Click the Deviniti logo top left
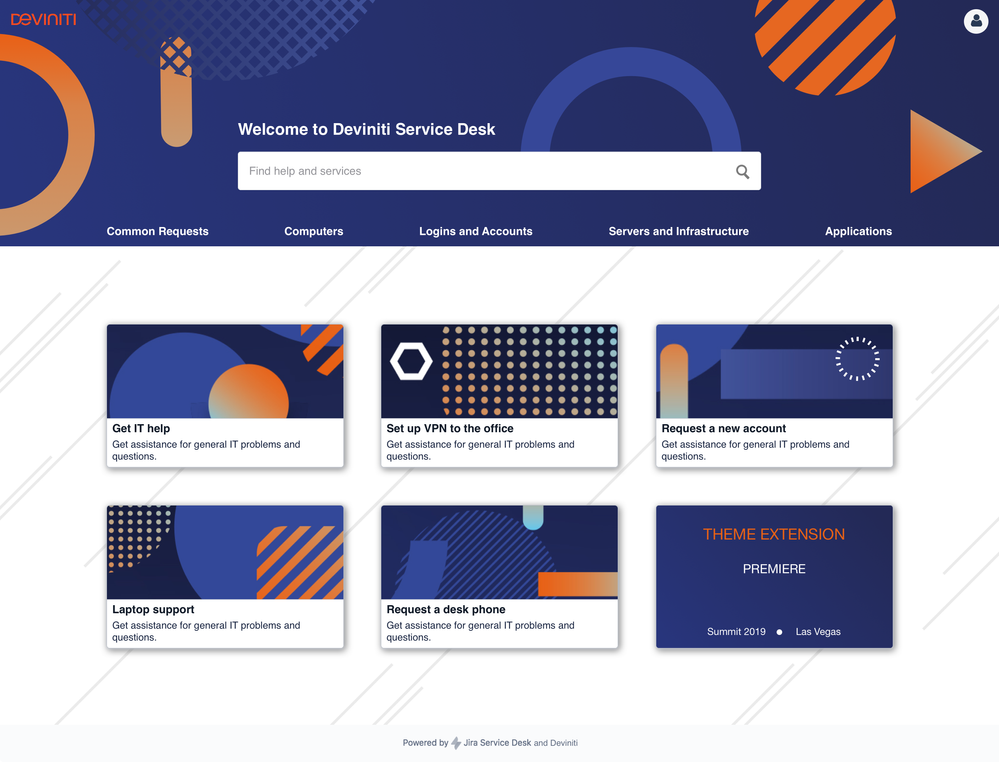 click(43, 18)
